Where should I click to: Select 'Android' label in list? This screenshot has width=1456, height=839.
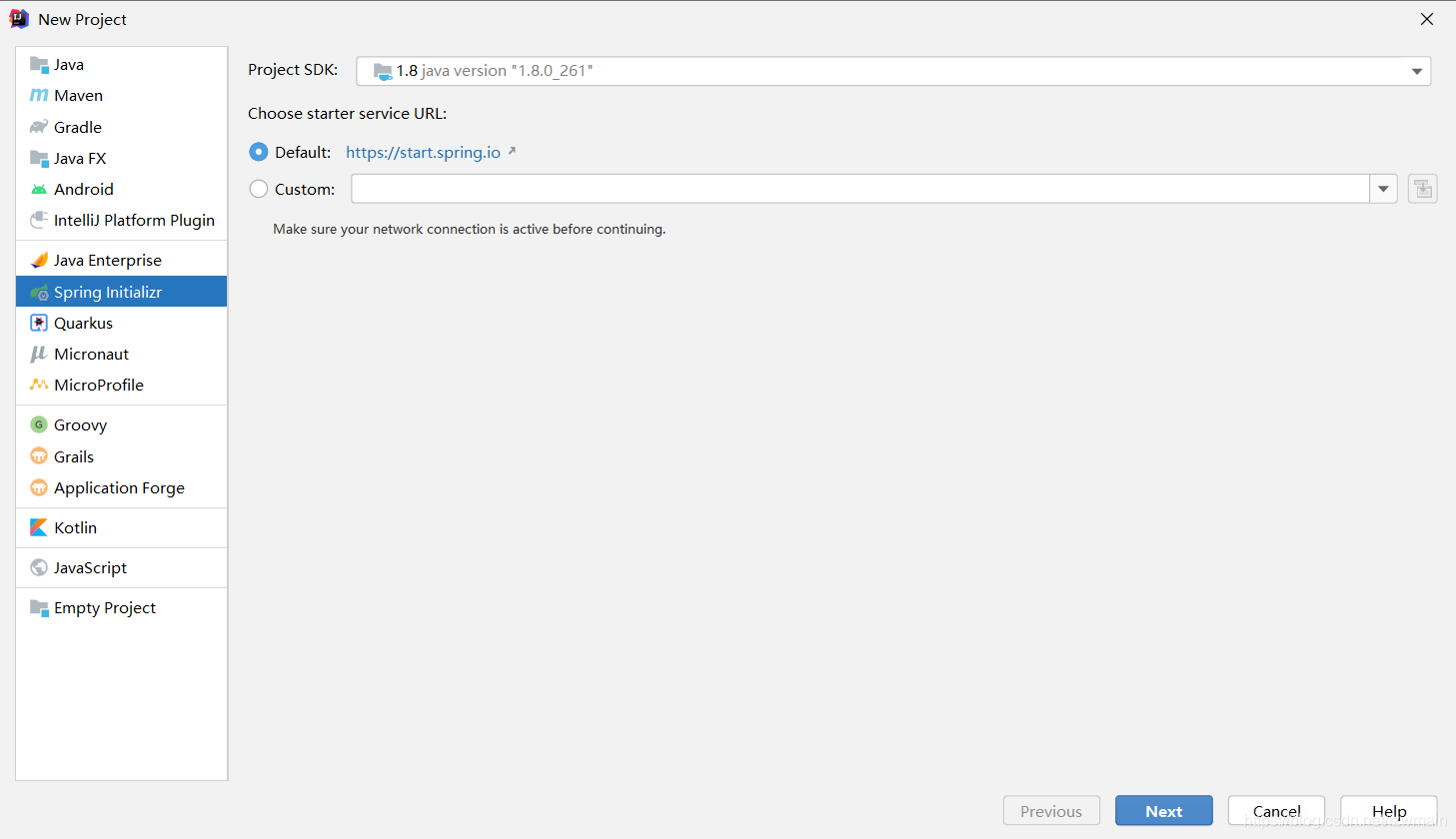click(84, 190)
